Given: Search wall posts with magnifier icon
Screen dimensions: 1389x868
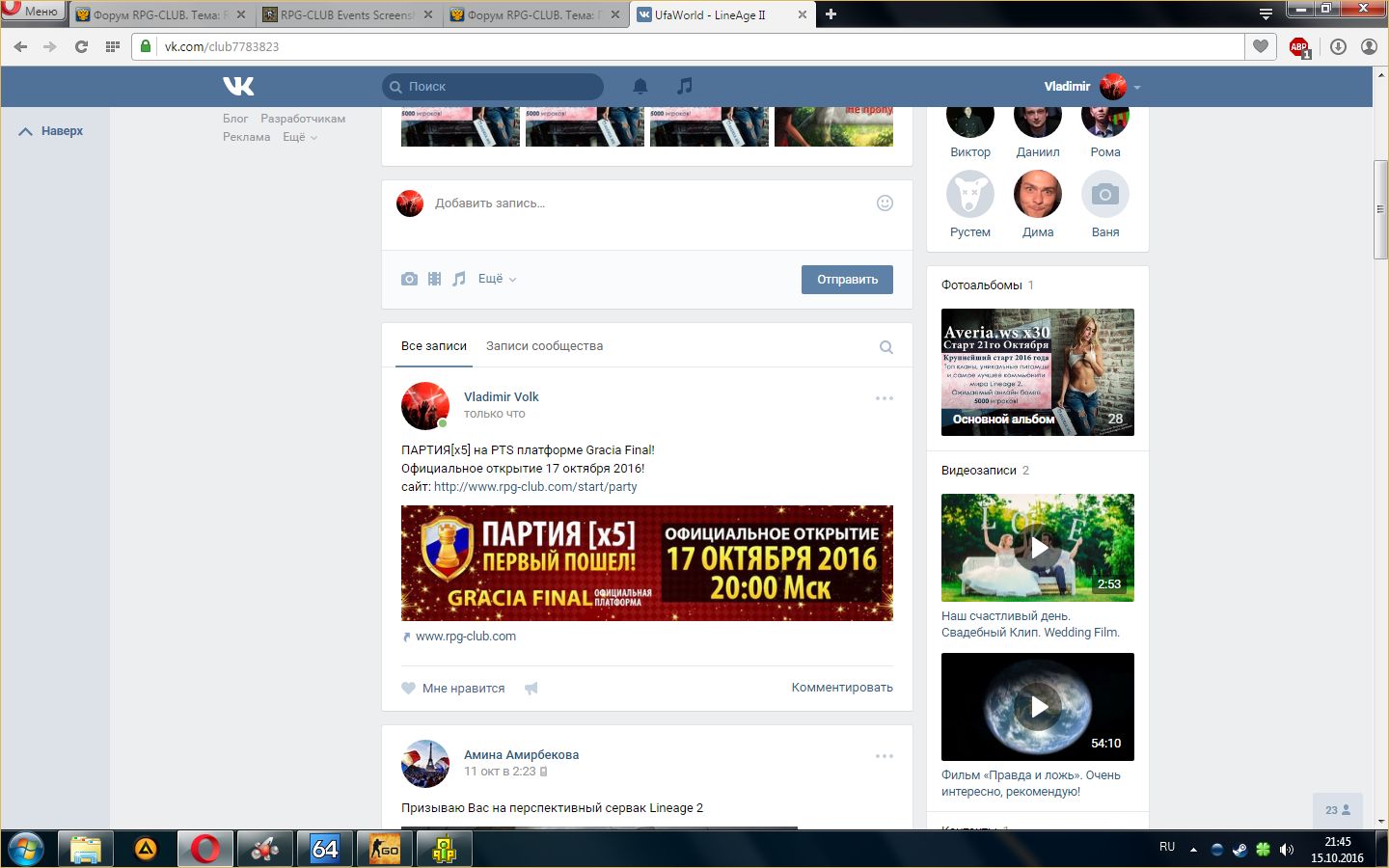Looking at the screenshot, I should [x=885, y=347].
